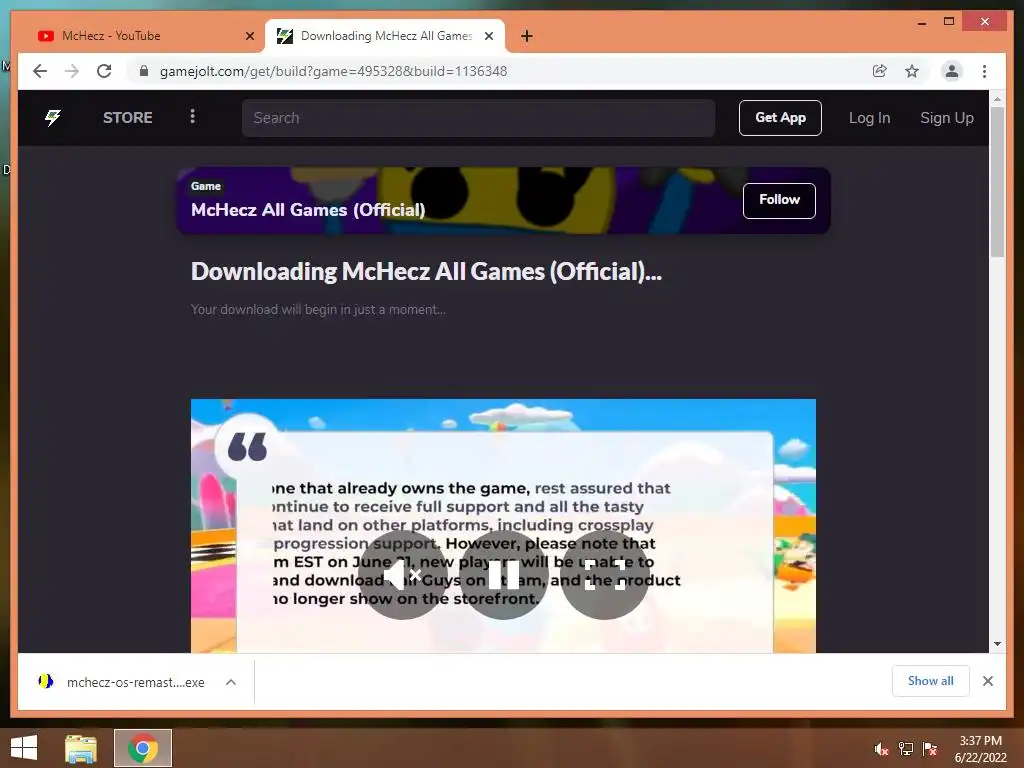1024x768 pixels.
Task: Open the network tray icon
Action: [x=906, y=749]
